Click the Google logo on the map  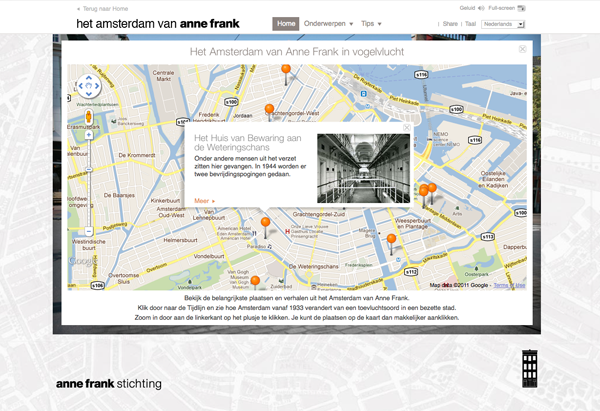coord(83,261)
